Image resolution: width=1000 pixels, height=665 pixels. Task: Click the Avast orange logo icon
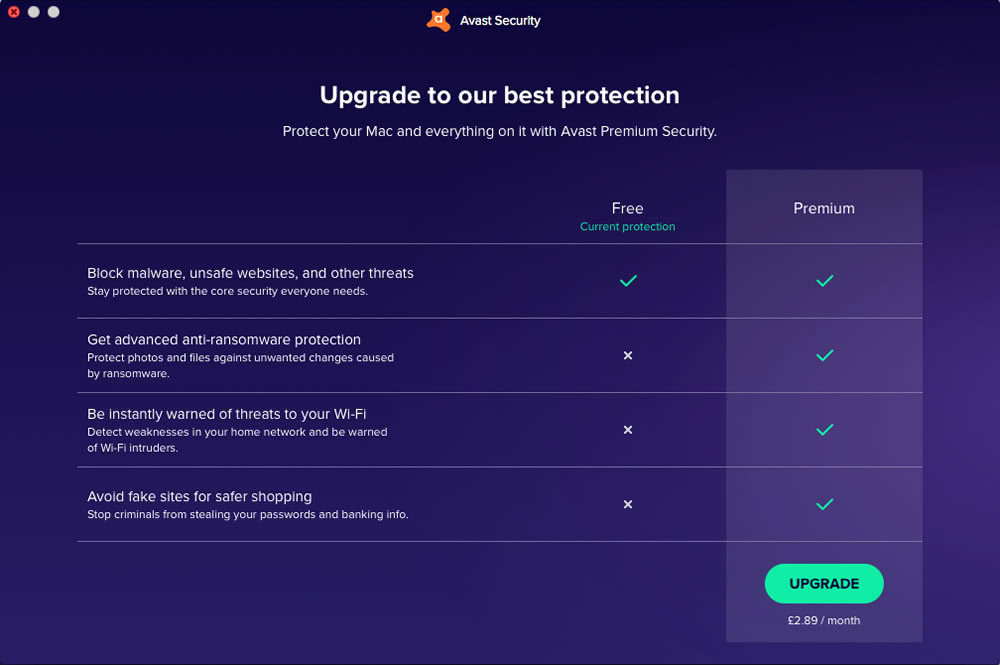click(x=439, y=20)
